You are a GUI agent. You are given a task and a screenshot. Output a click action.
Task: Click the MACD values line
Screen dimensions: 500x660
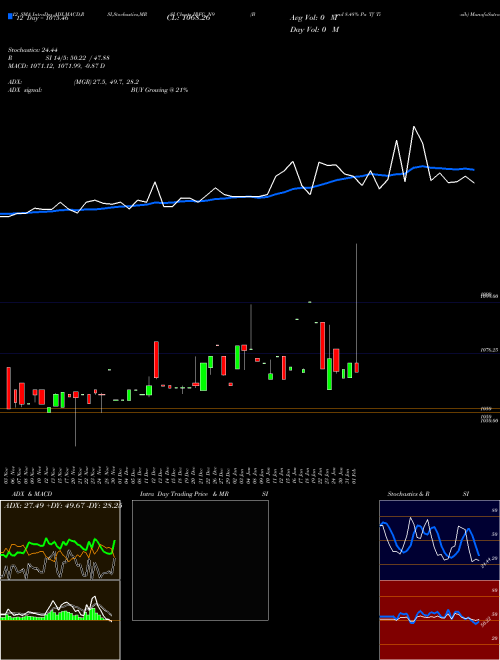[56, 66]
